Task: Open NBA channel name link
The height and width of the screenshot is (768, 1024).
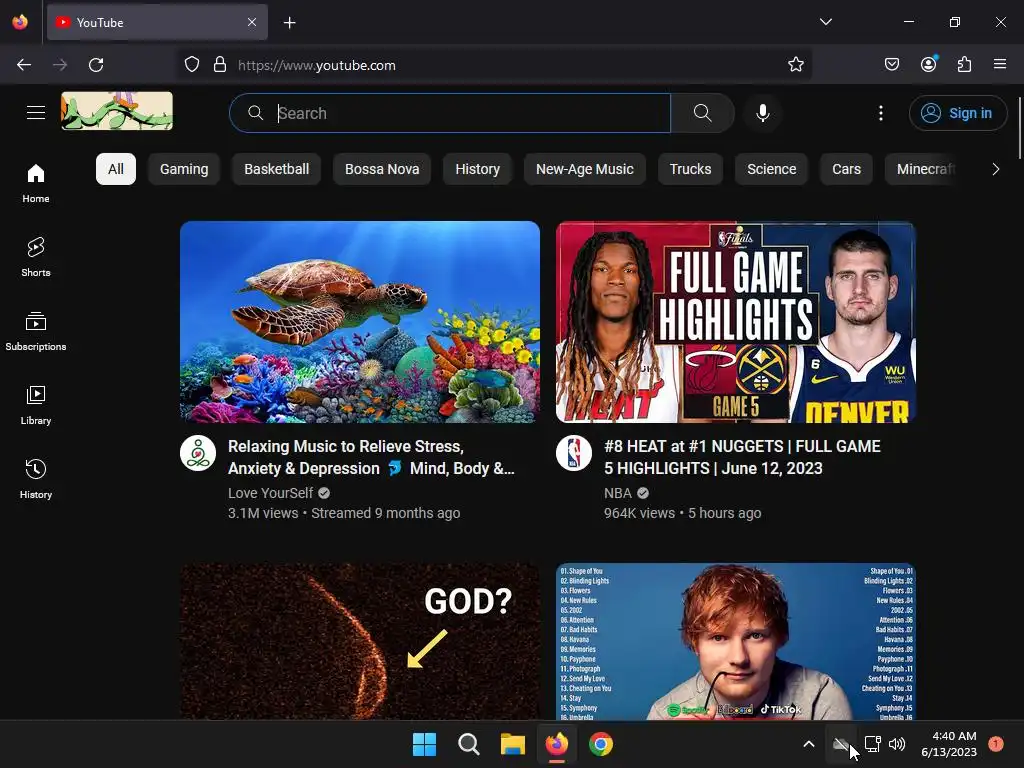Action: point(618,493)
